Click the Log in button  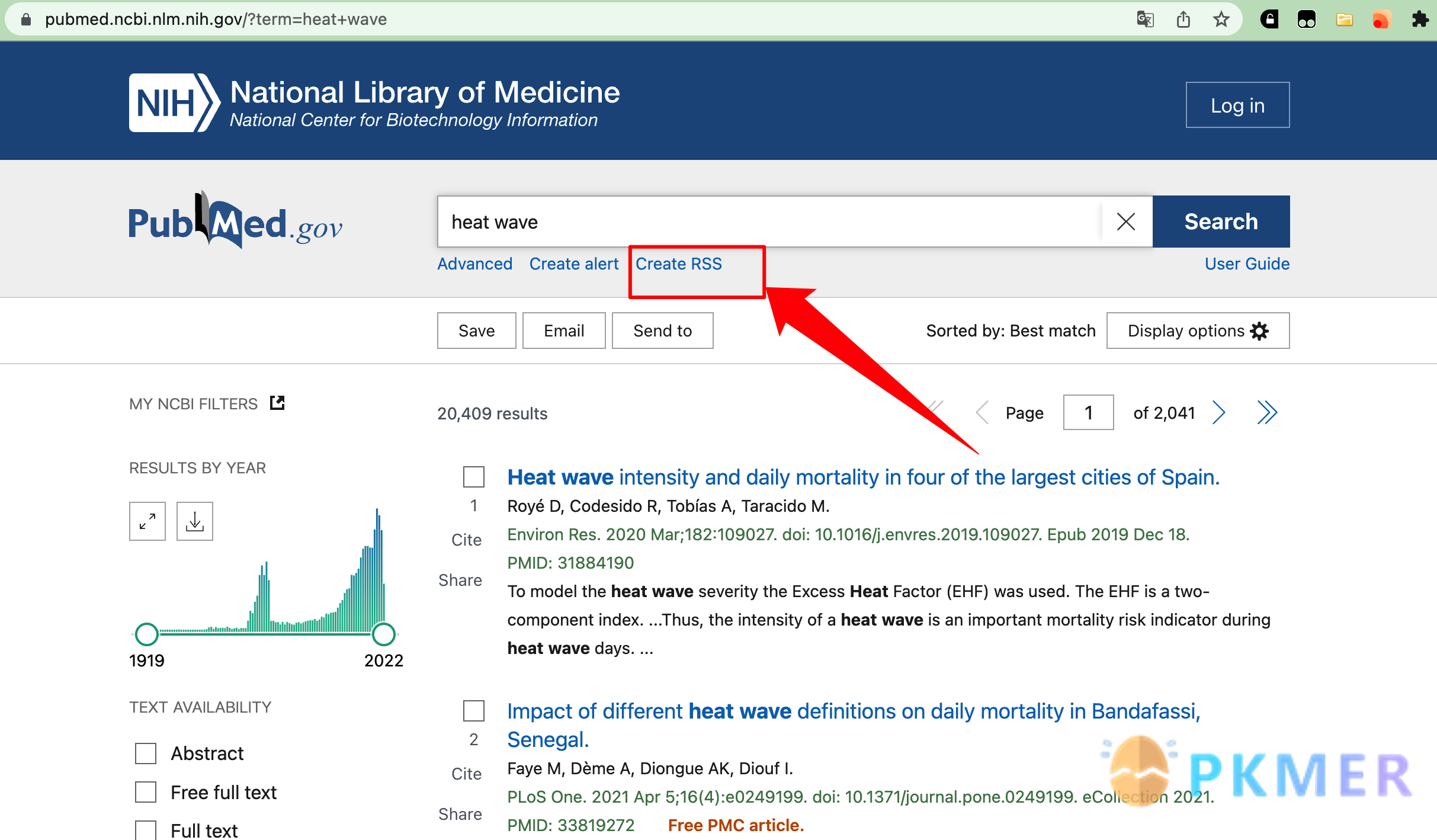(x=1237, y=105)
